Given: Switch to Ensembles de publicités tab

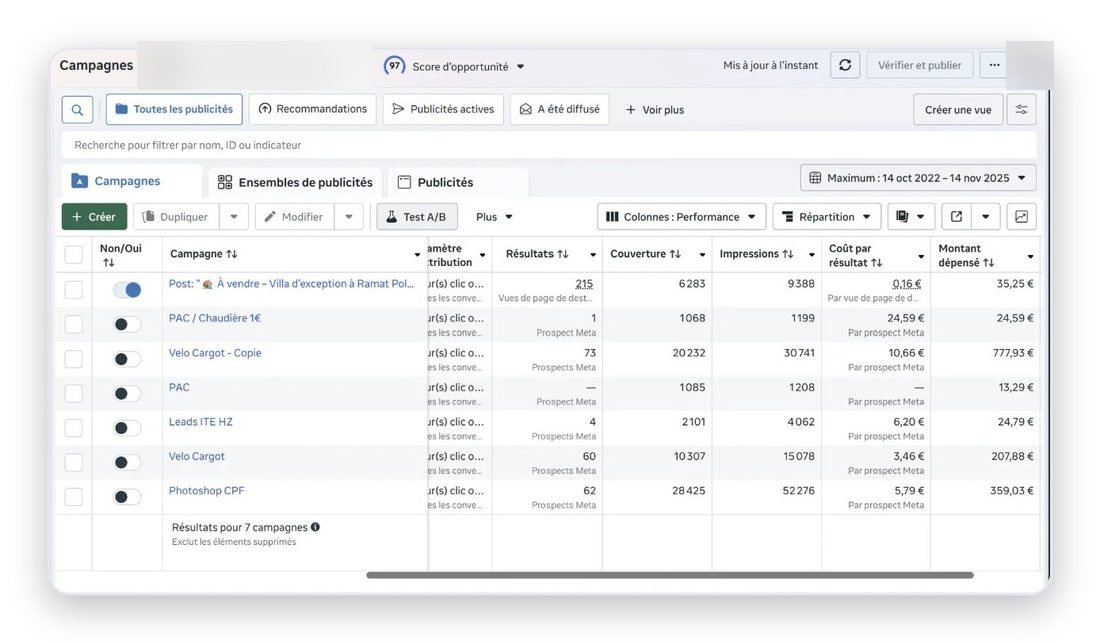Looking at the screenshot, I should [x=295, y=182].
